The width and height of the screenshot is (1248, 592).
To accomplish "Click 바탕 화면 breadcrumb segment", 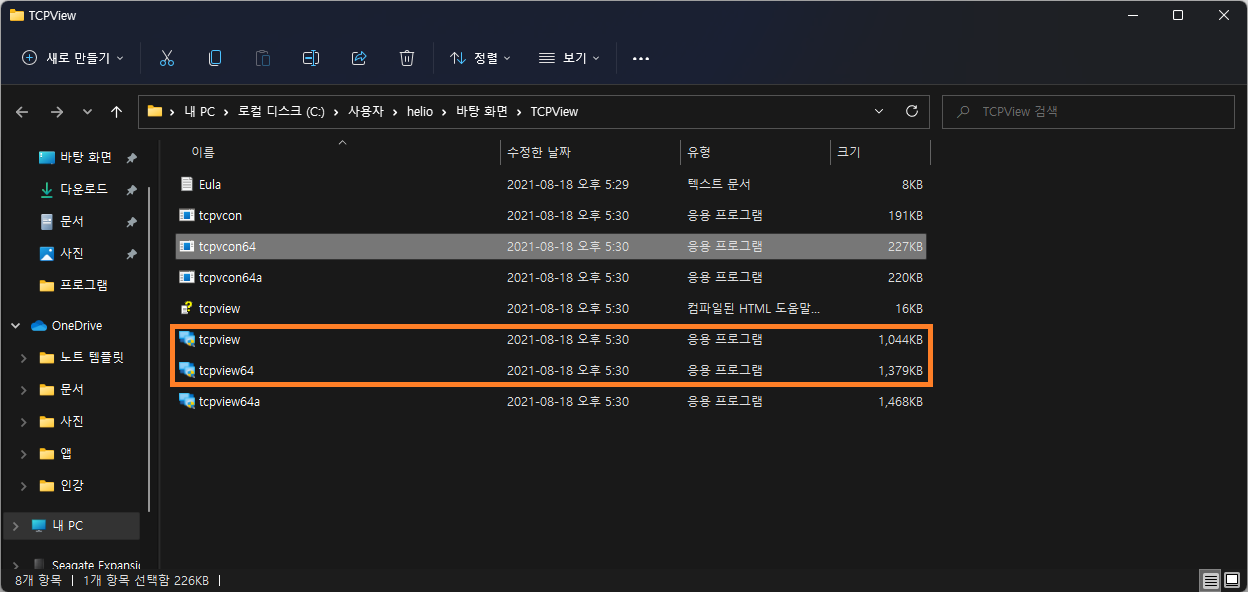I will [x=482, y=112].
